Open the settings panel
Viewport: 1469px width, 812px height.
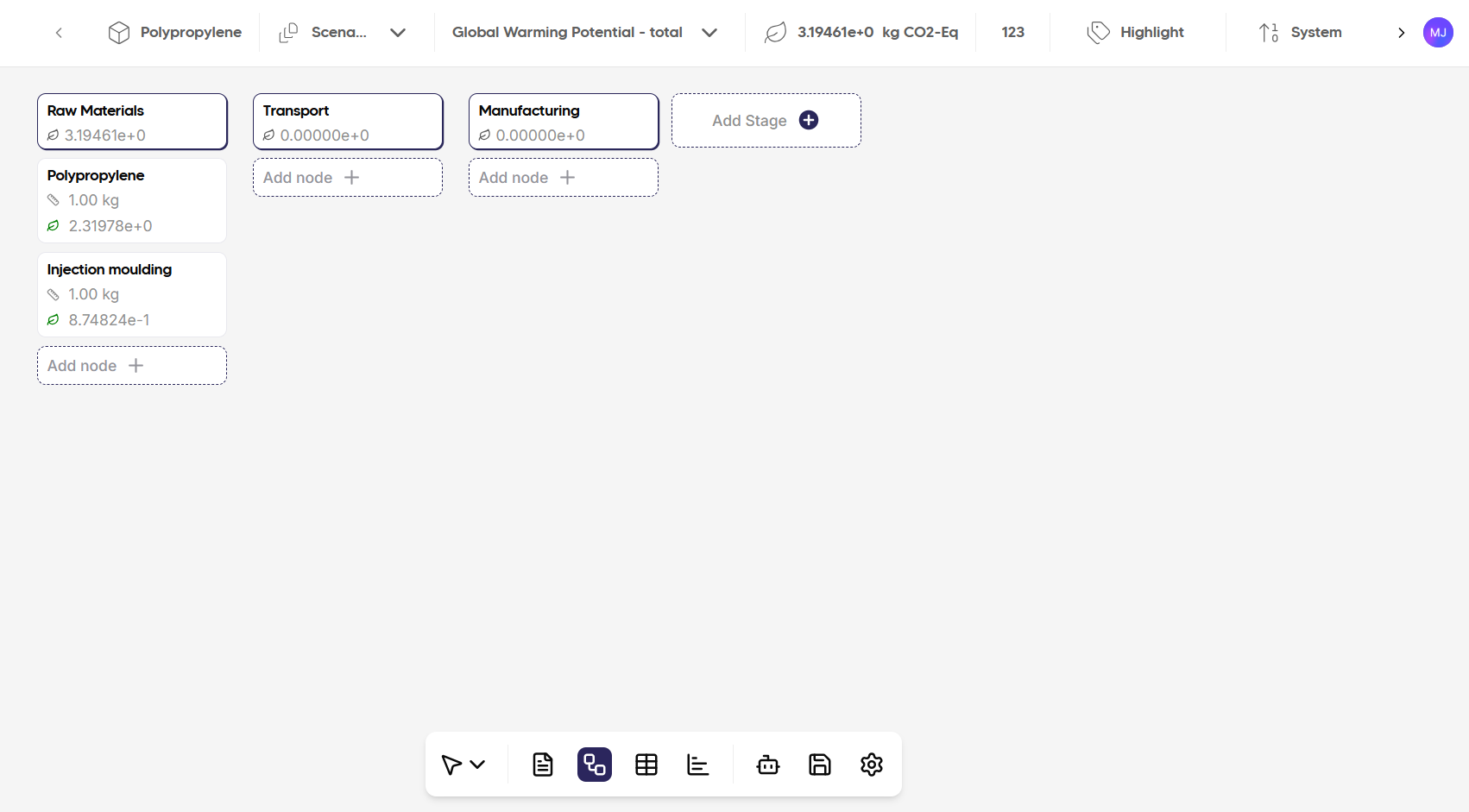click(871, 764)
